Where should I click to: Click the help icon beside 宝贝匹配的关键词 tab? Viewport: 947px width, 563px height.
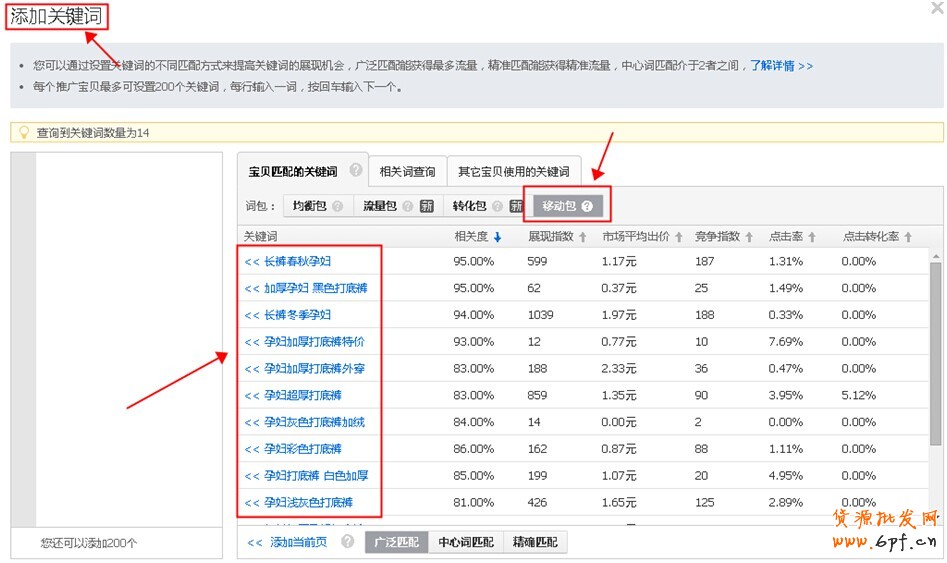tap(356, 170)
